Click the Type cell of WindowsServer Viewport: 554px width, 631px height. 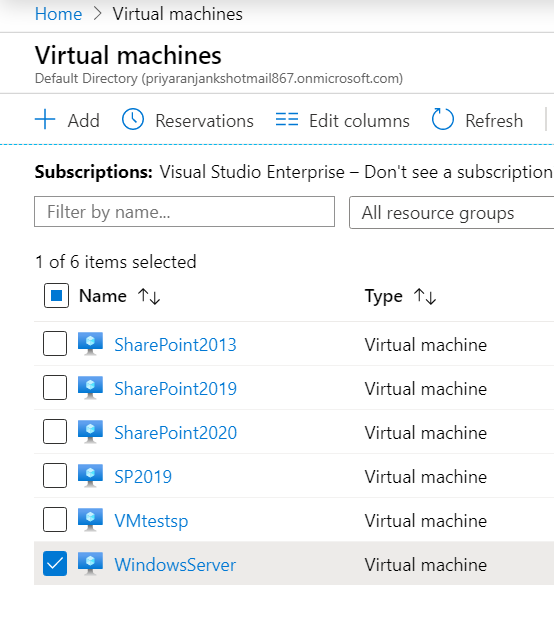426,565
